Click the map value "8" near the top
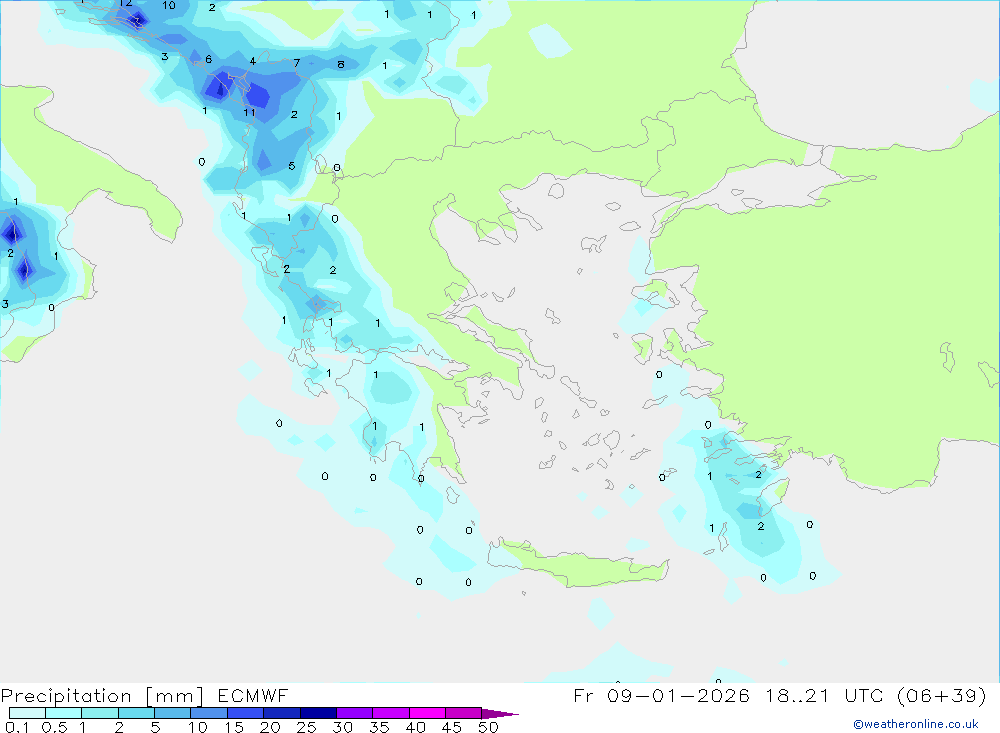This screenshot has width=1000, height=733. (x=341, y=64)
